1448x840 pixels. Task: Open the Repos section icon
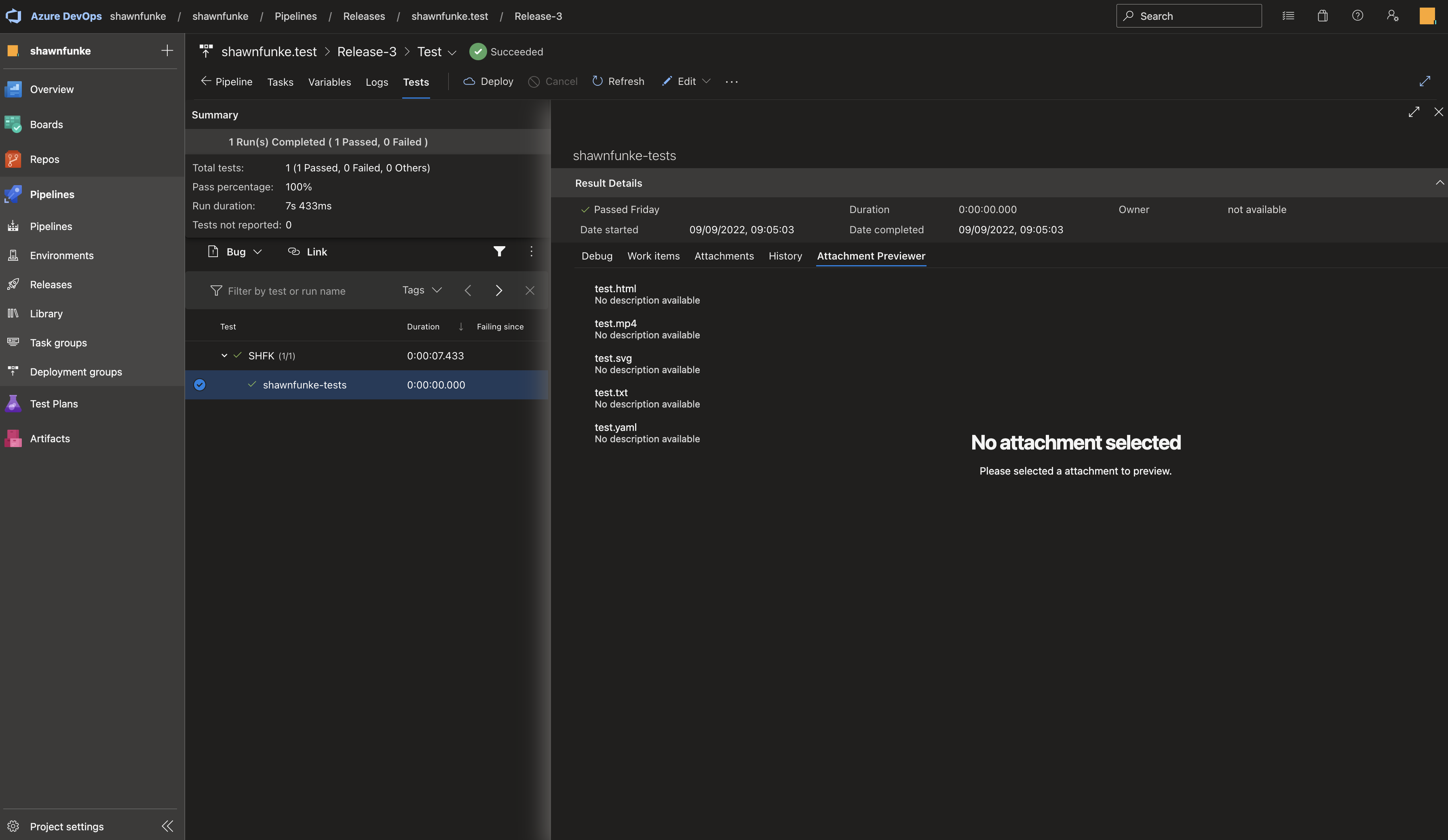(13, 159)
